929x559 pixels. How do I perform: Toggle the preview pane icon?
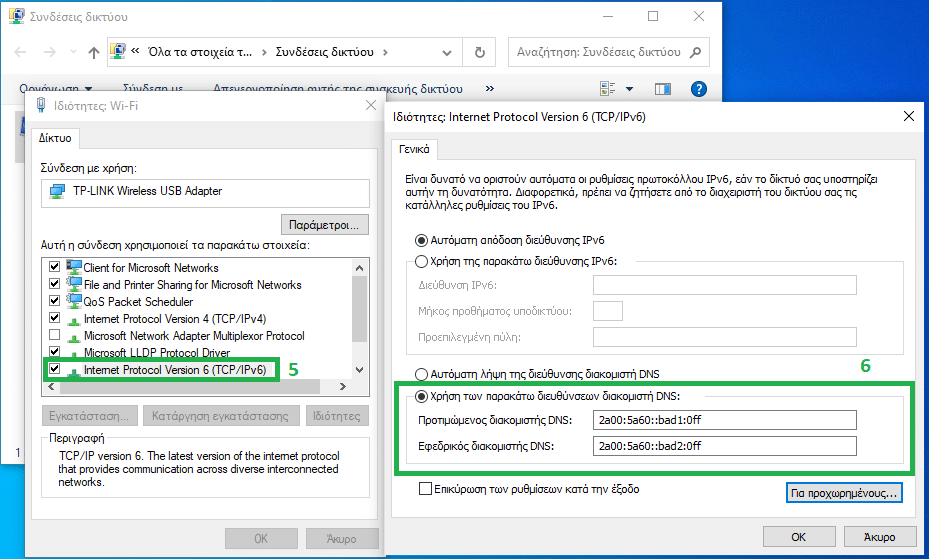(662, 89)
